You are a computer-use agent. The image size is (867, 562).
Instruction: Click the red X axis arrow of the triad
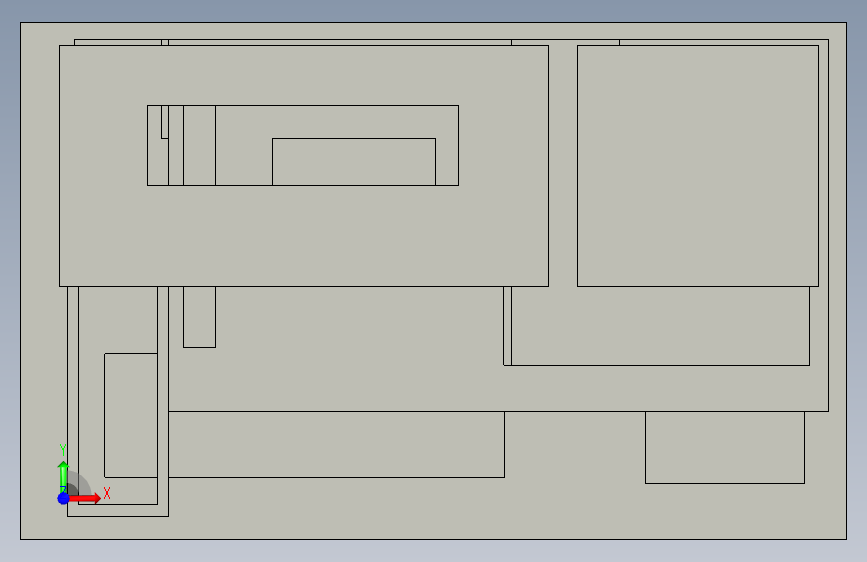[x=85, y=498]
